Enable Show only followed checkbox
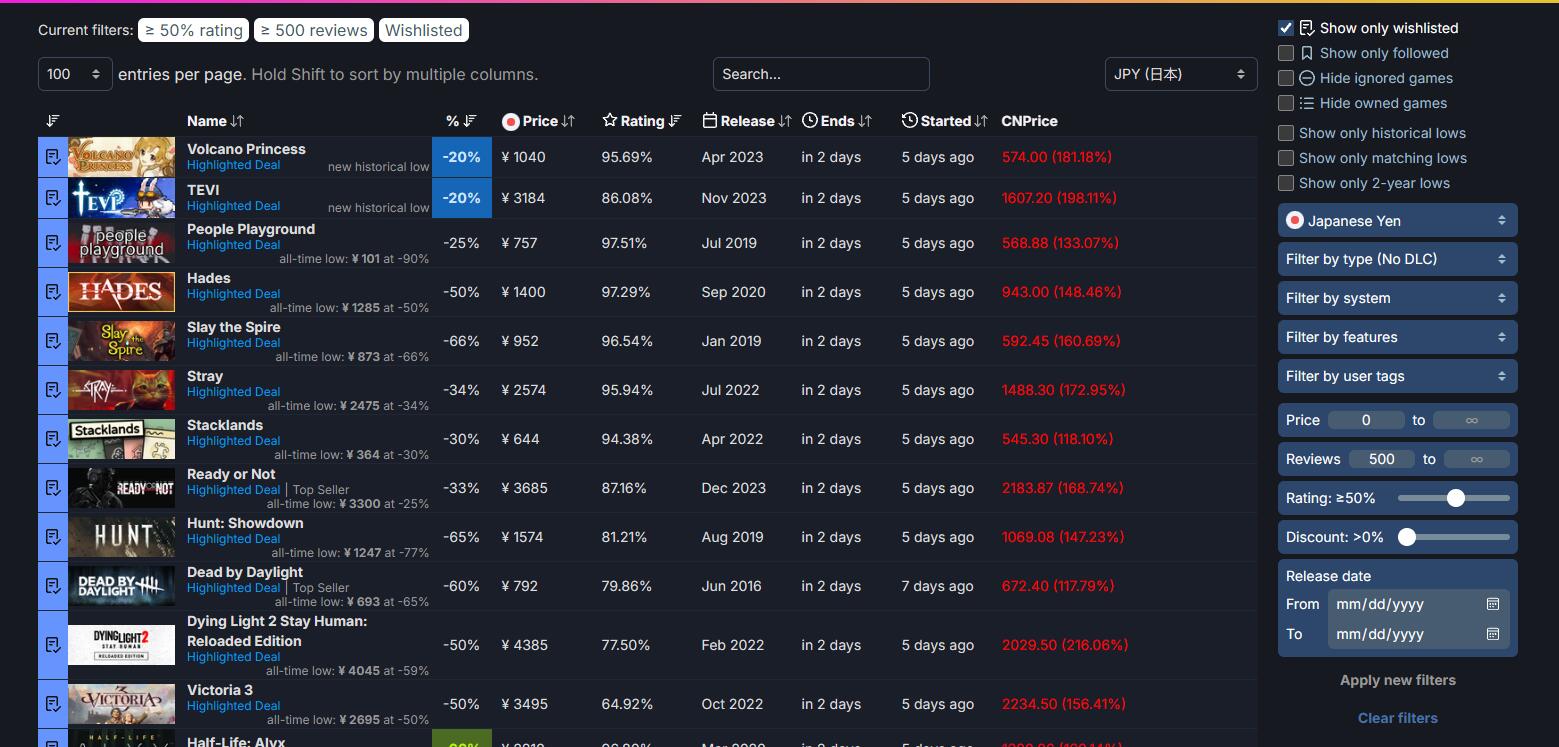Screen dimensions: 1559x747 tap(1286, 53)
